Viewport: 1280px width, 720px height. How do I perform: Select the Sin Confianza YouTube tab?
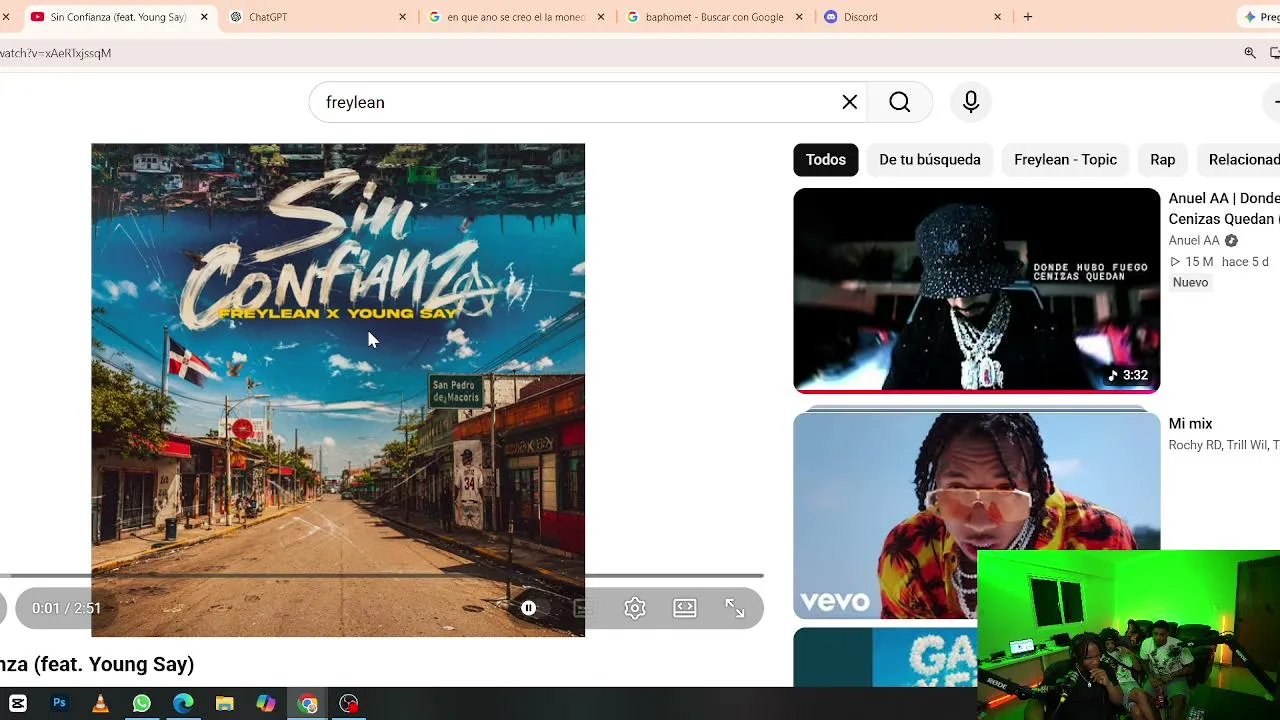point(120,17)
